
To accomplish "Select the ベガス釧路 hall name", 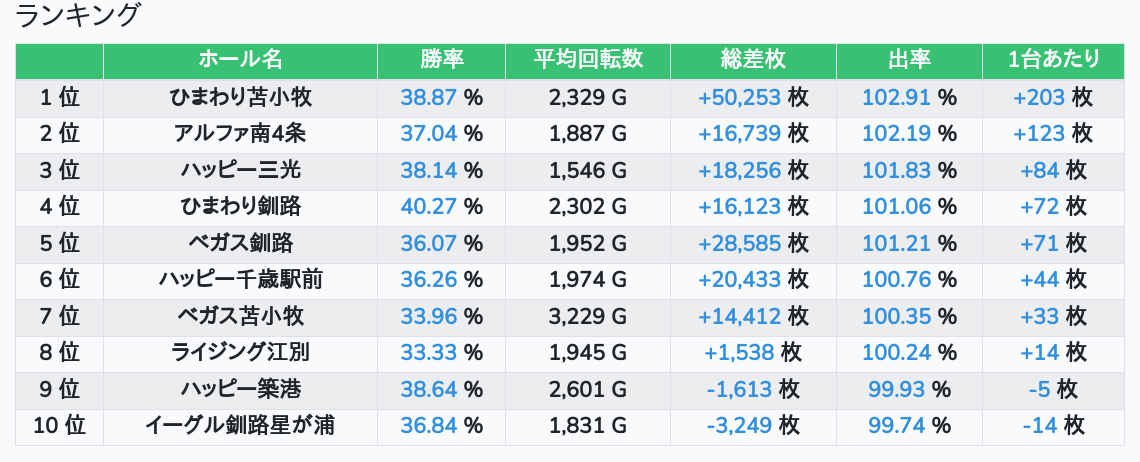I will (x=240, y=243).
